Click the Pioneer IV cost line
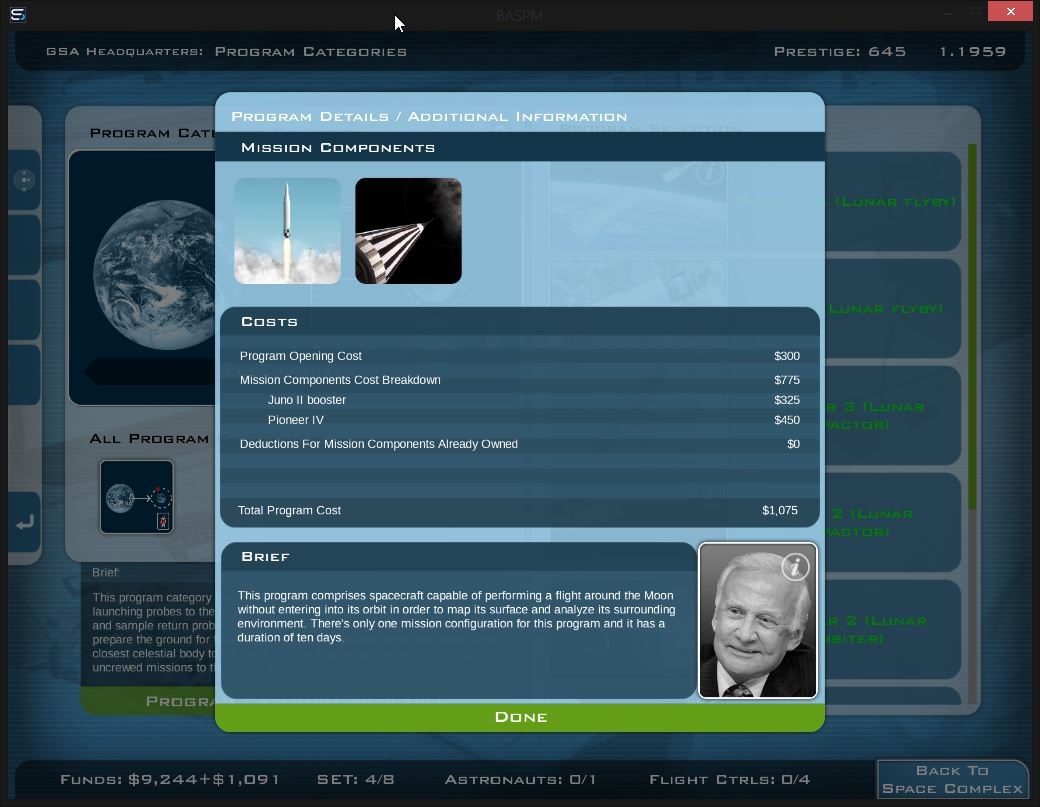This screenshot has height=807, width=1040. [x=519, y=420]
